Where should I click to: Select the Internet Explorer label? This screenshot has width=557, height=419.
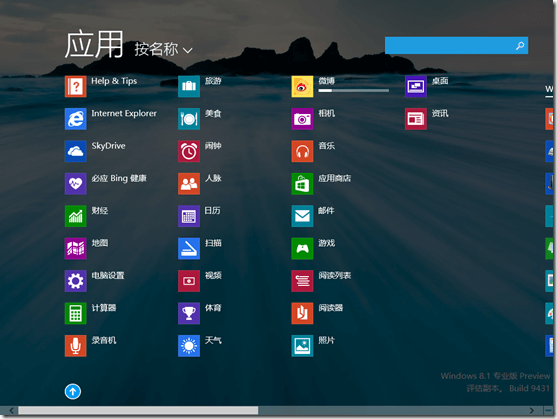coord(124,113)
